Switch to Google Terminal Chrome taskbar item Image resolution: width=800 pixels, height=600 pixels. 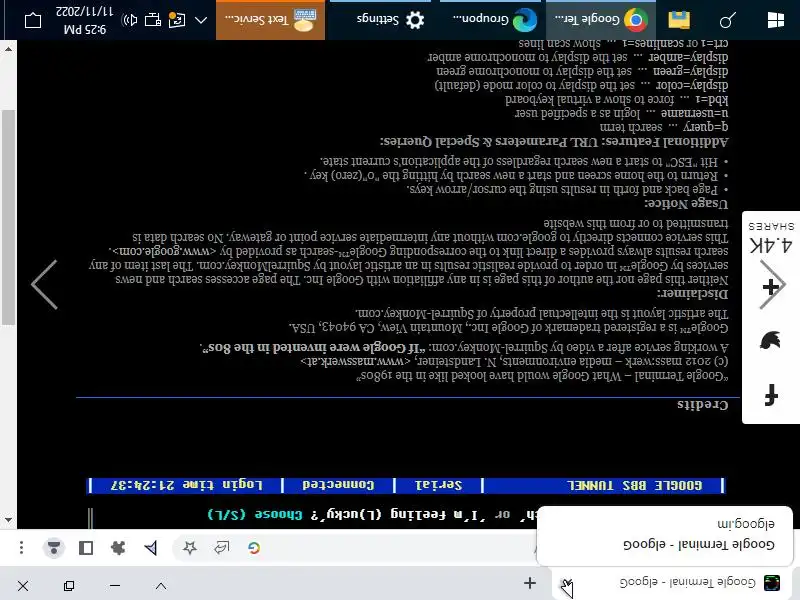click(601, 20)
